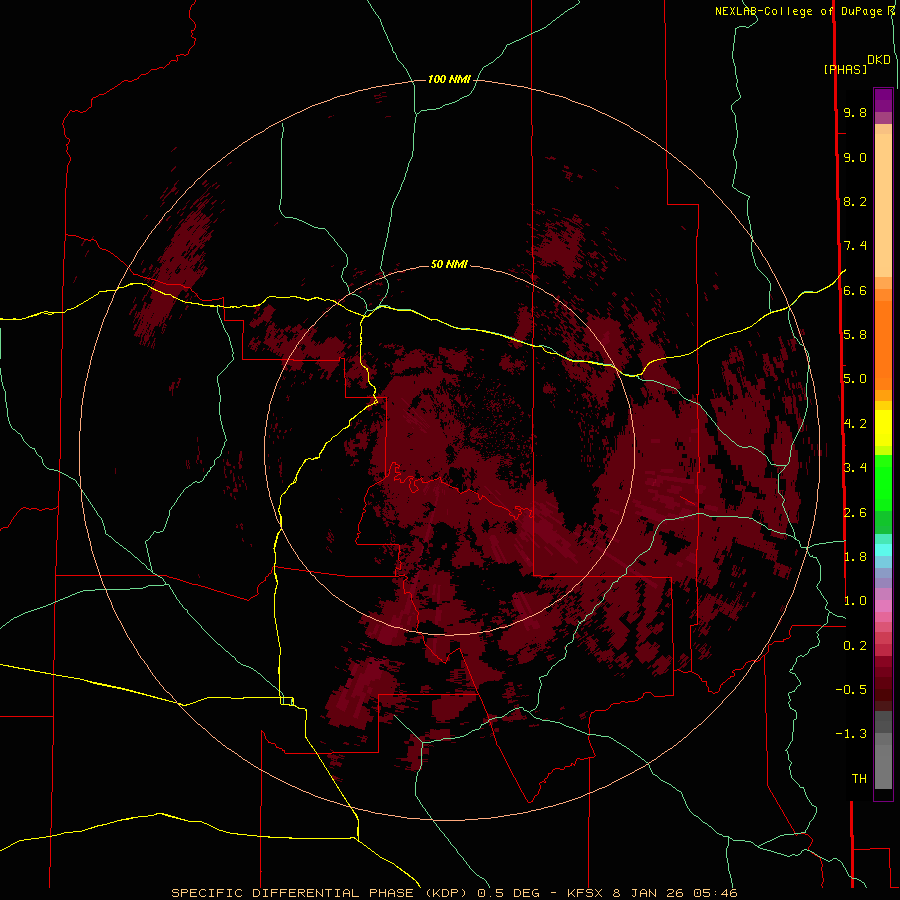Select the 1.0 scale value

[x=855, y=601]
